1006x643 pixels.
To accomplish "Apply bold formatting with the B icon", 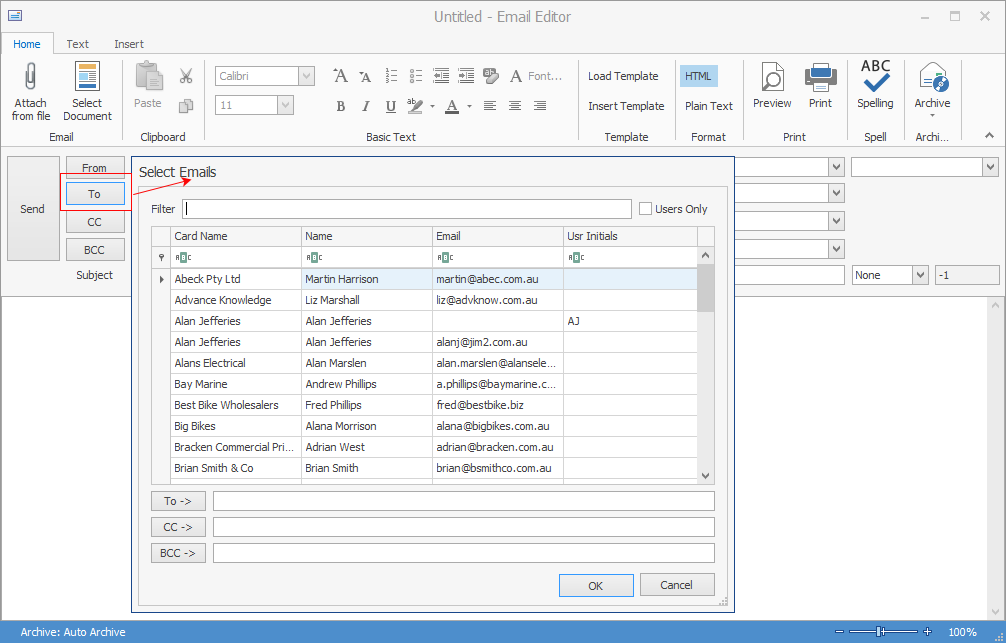I will (x=340, y=106).
